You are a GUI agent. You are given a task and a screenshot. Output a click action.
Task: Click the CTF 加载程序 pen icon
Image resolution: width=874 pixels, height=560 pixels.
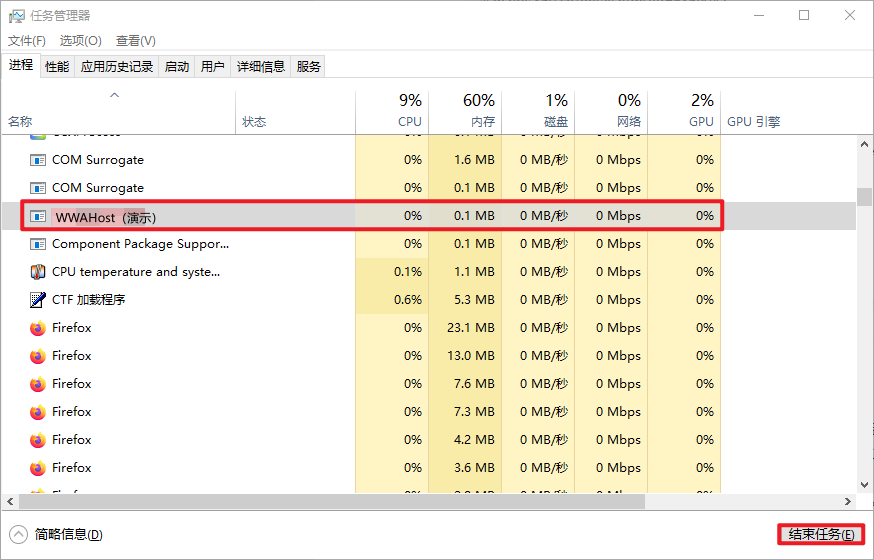38,300
